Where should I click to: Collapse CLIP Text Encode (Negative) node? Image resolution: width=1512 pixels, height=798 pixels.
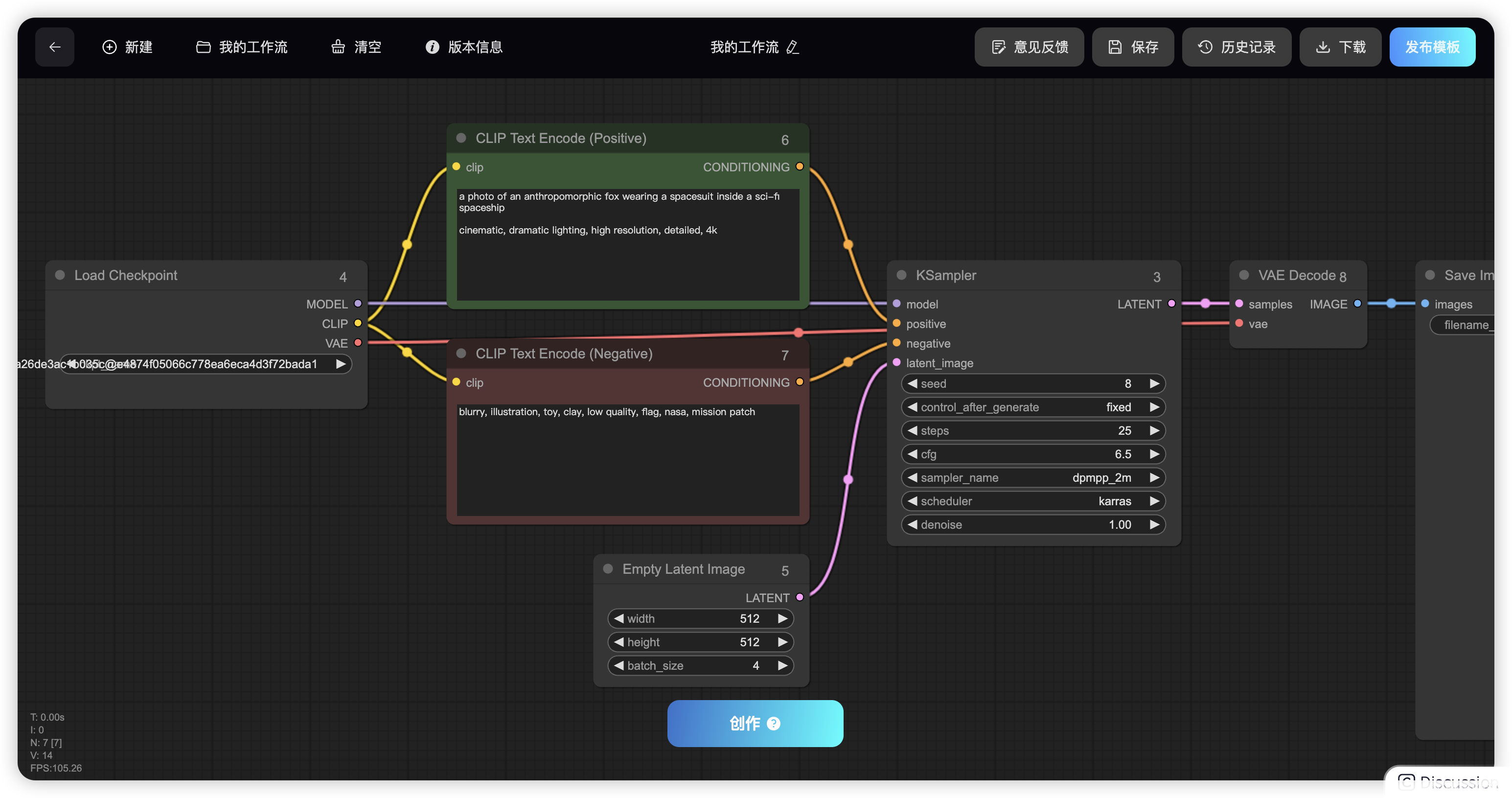point(461,353)
